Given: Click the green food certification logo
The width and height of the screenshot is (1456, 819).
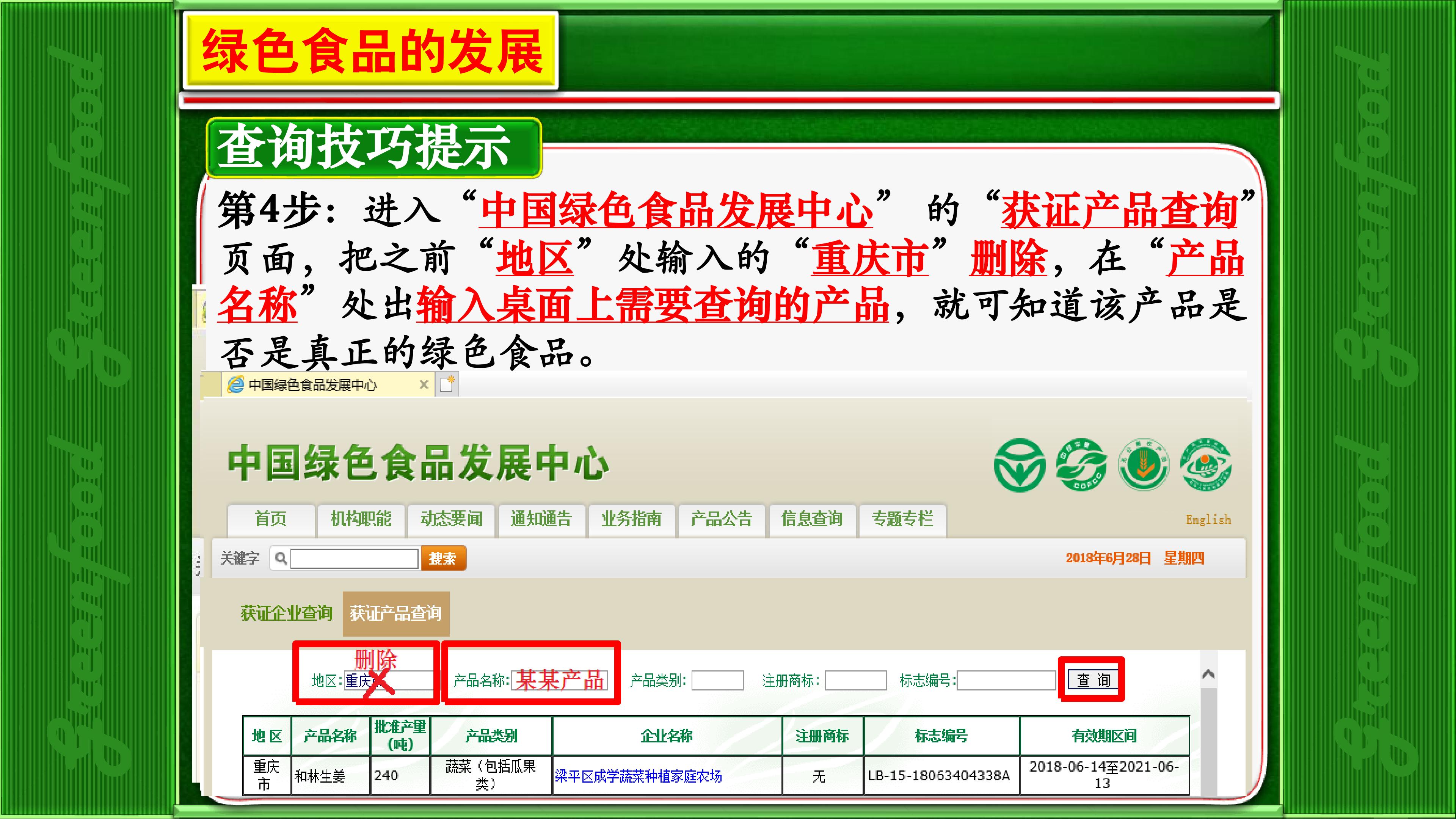Looking at the screenshot, I should (1020, 464).
